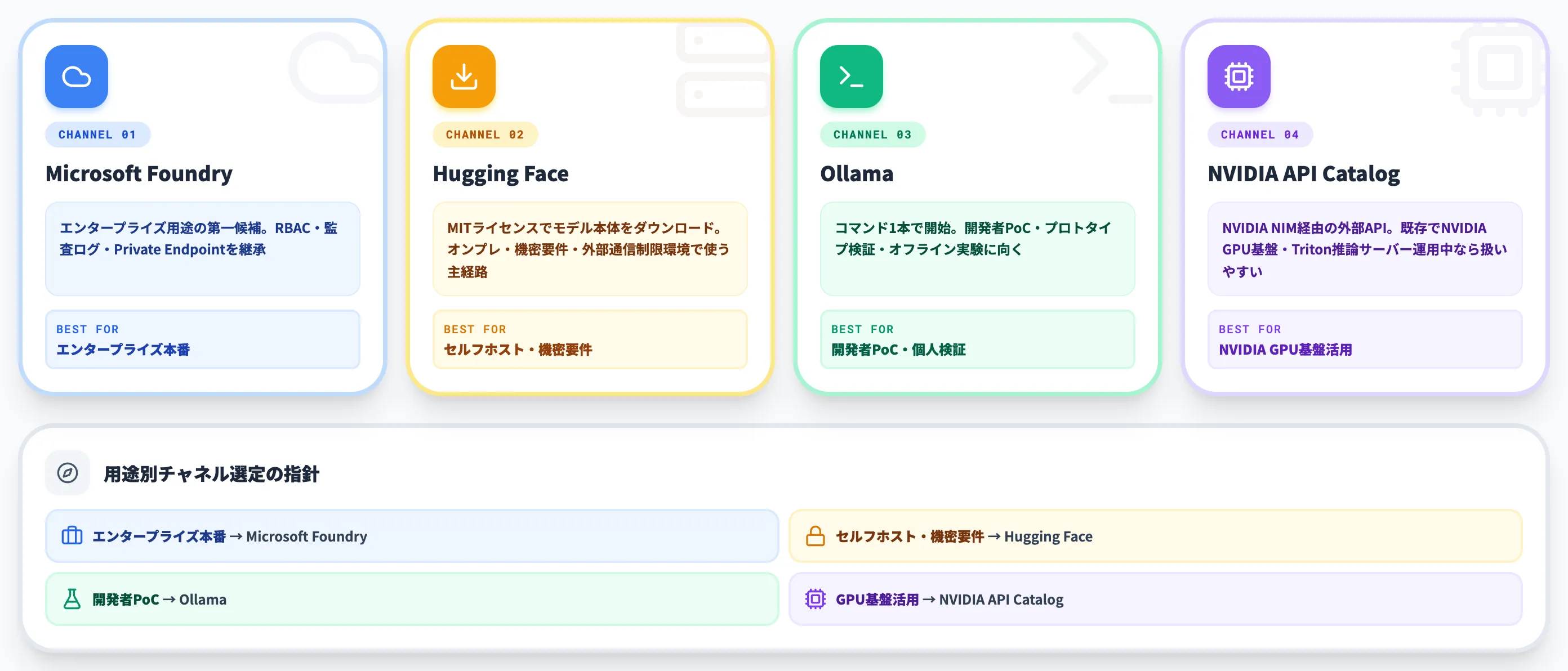Click the Ollama card title
This screenshot has height=671, width=1568.
(x=857, y=174)
